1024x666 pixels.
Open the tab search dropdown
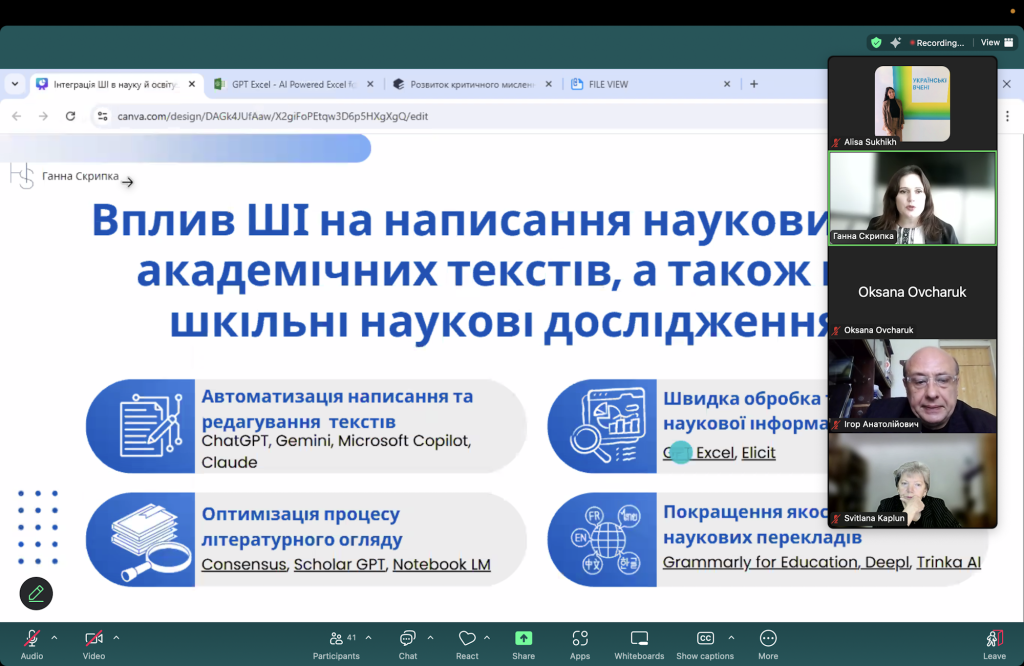(15, 84)
